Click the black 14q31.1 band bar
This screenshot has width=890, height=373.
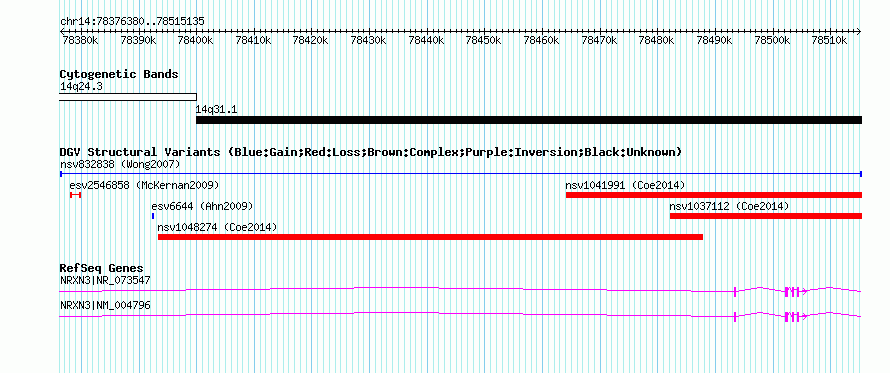point(529,120)
